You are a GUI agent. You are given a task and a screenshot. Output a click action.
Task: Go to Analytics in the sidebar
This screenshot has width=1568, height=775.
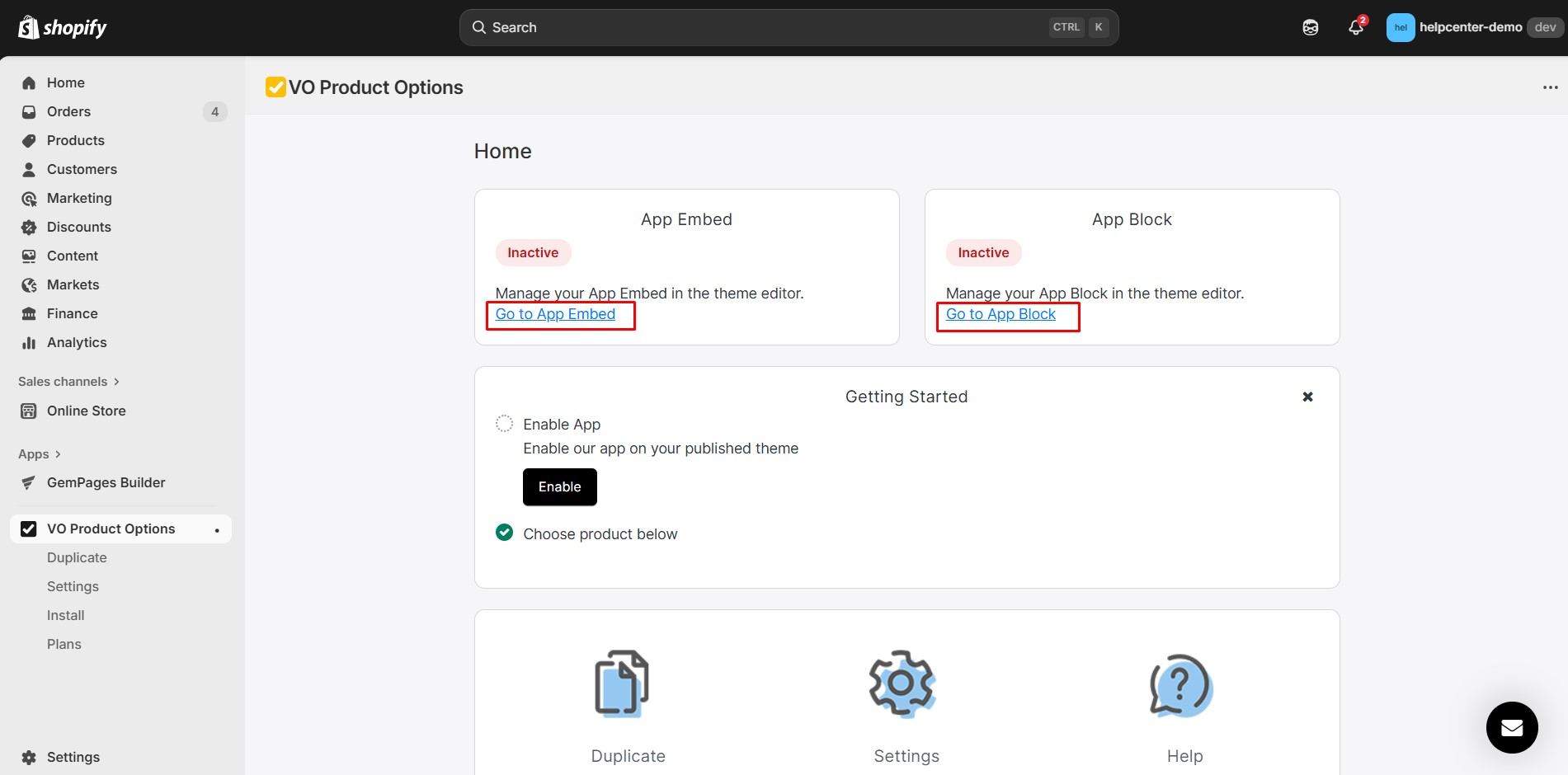click(77, 342)
